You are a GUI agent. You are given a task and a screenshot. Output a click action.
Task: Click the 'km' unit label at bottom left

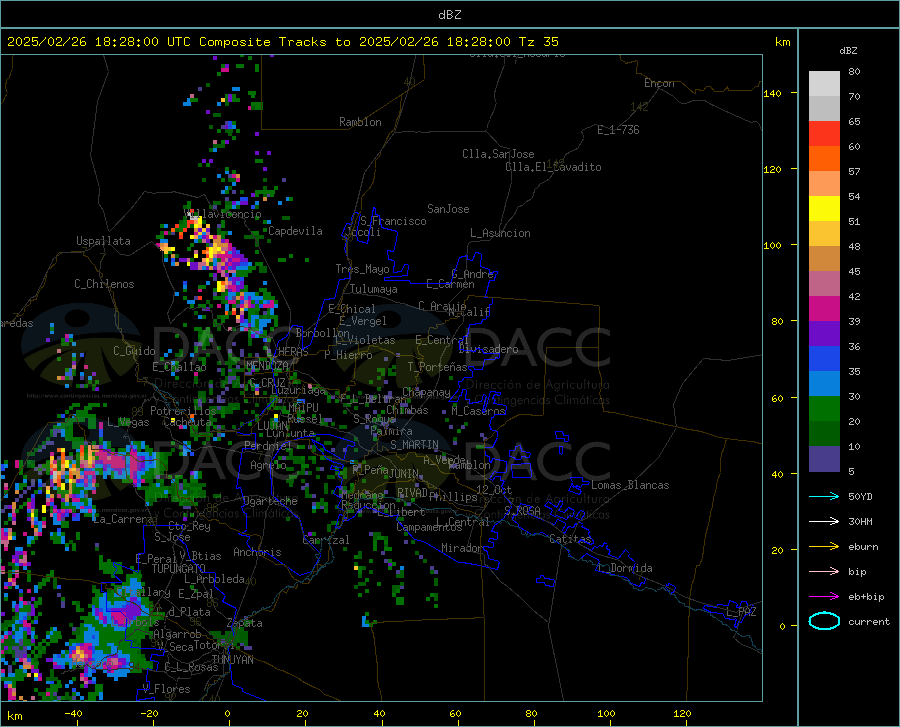[x=14, y=716]
